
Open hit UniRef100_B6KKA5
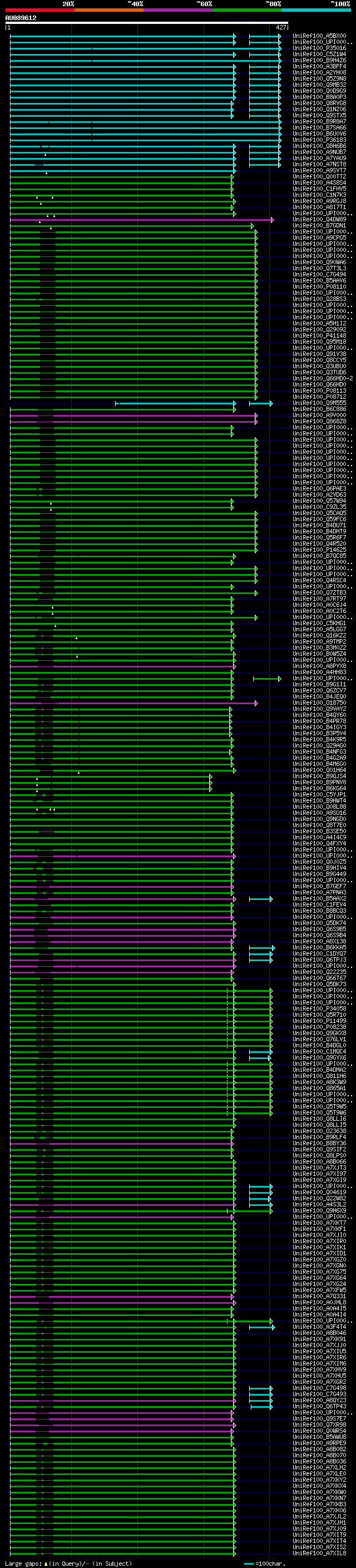pos(319,947)
